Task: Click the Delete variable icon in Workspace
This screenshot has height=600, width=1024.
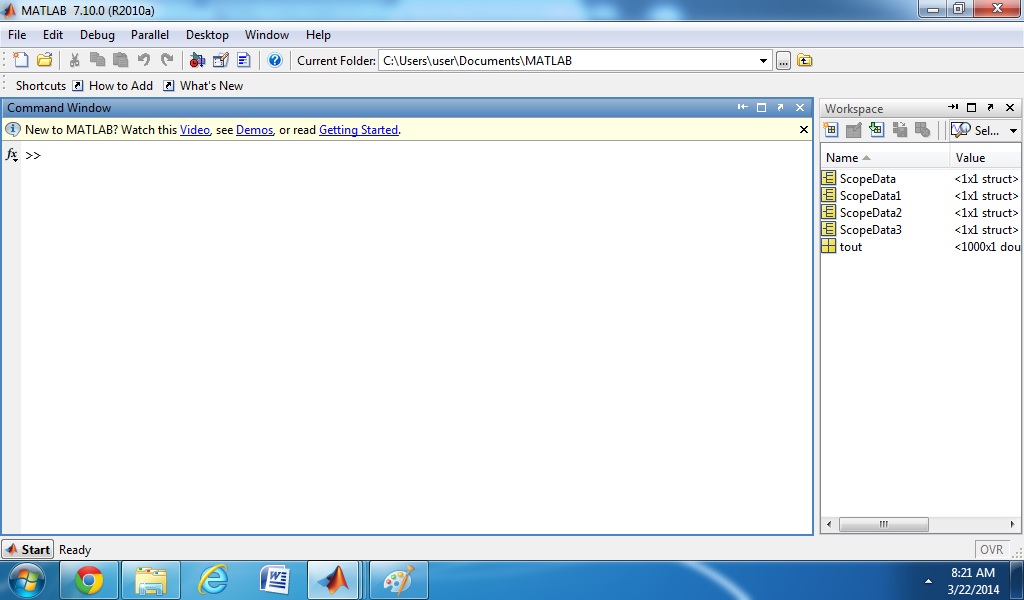Action: 922,130
